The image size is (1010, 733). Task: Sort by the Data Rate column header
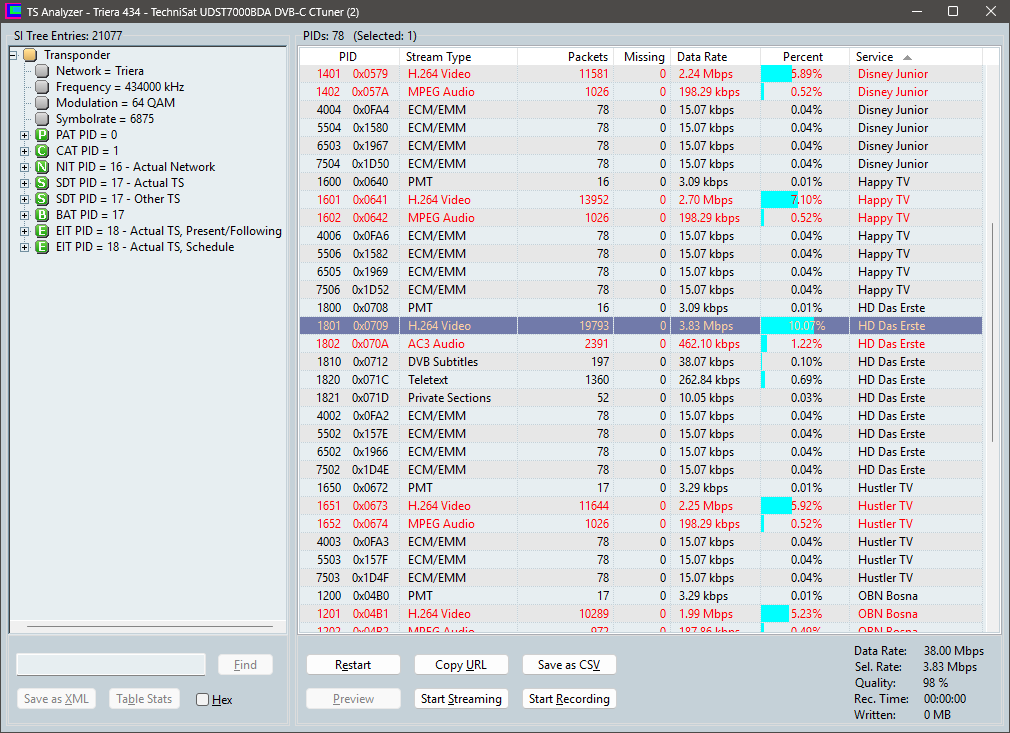[x=715, y=57]
